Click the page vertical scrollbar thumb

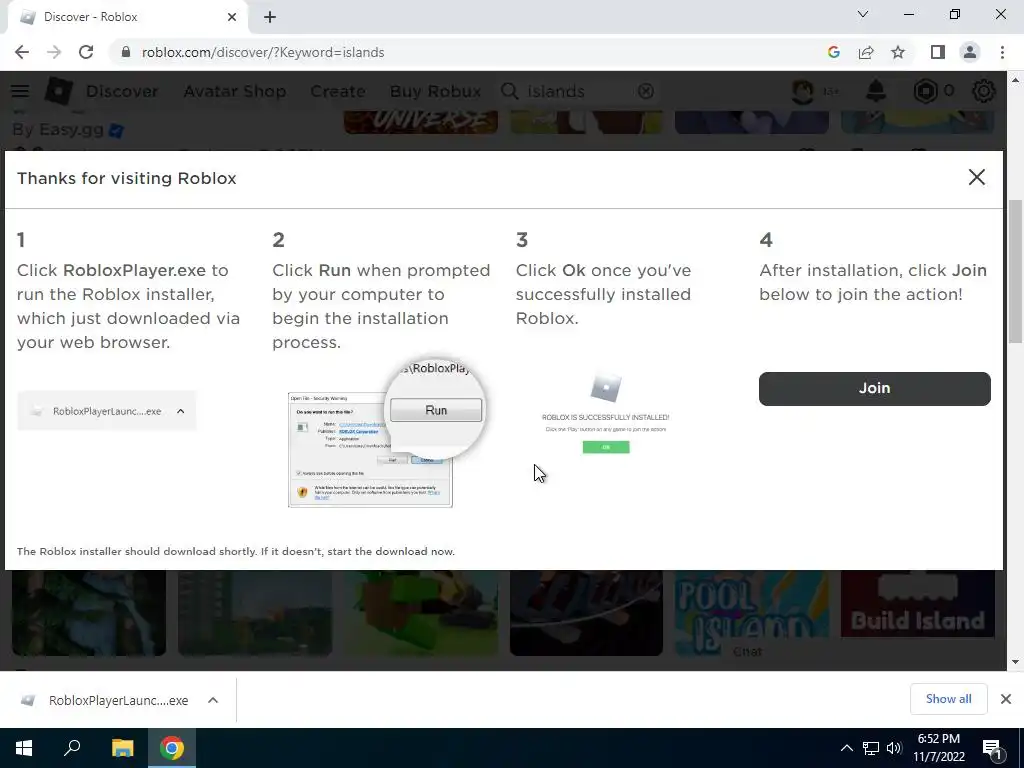(1015, 271)
